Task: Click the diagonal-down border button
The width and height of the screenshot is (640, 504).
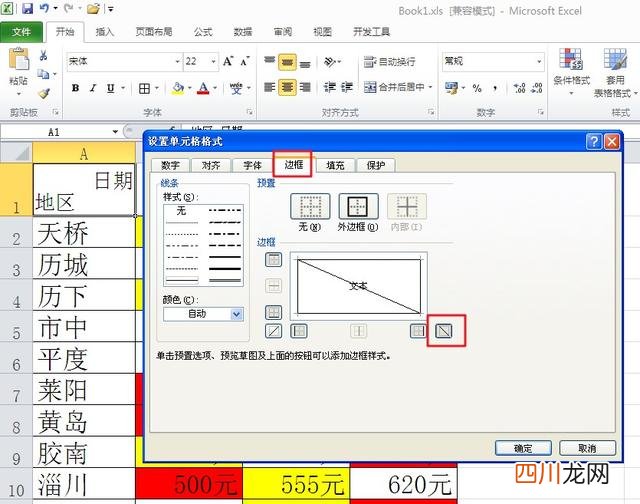Action: point(444,331)
